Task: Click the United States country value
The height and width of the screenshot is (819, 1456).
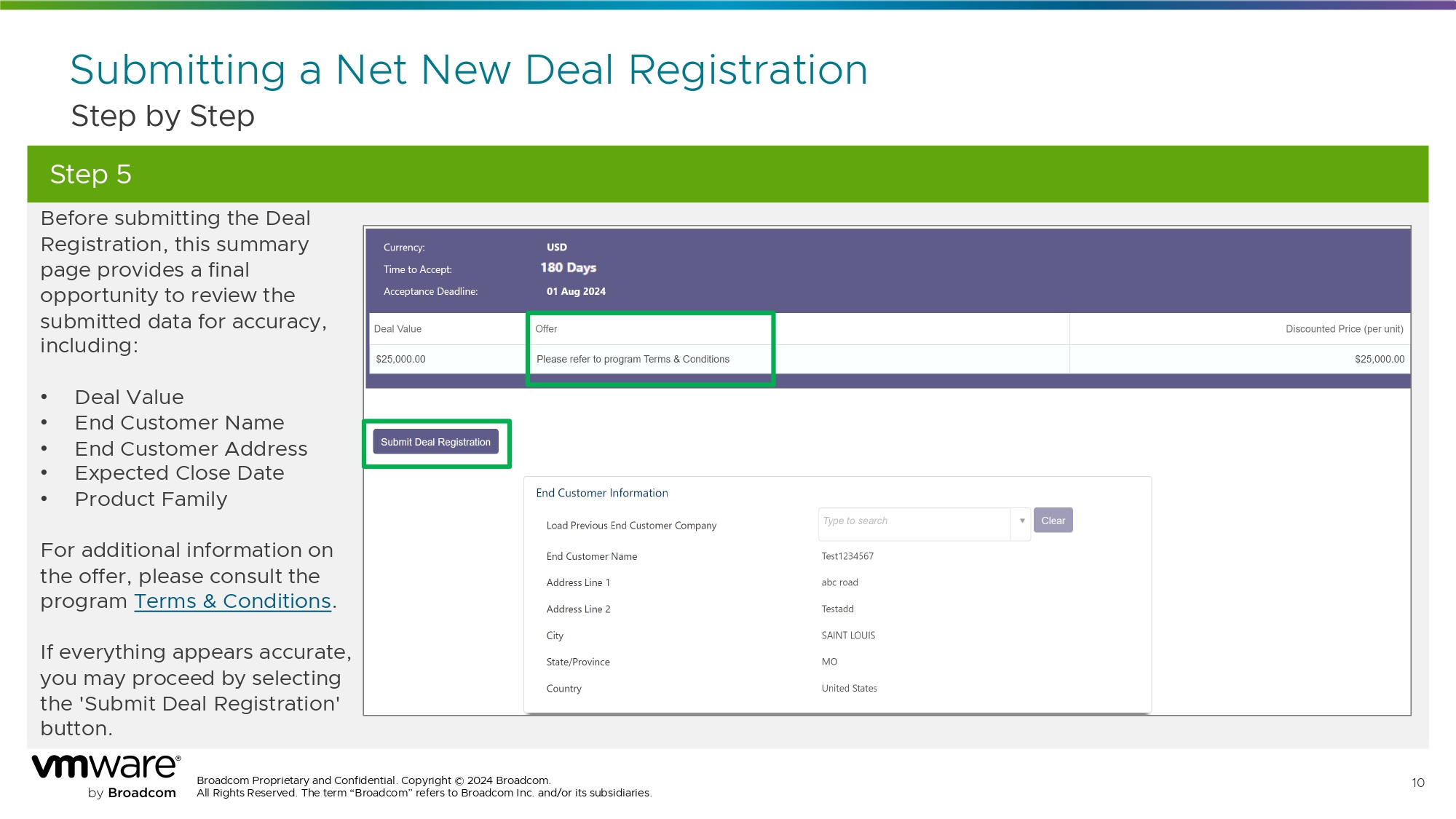Action: 849,689
